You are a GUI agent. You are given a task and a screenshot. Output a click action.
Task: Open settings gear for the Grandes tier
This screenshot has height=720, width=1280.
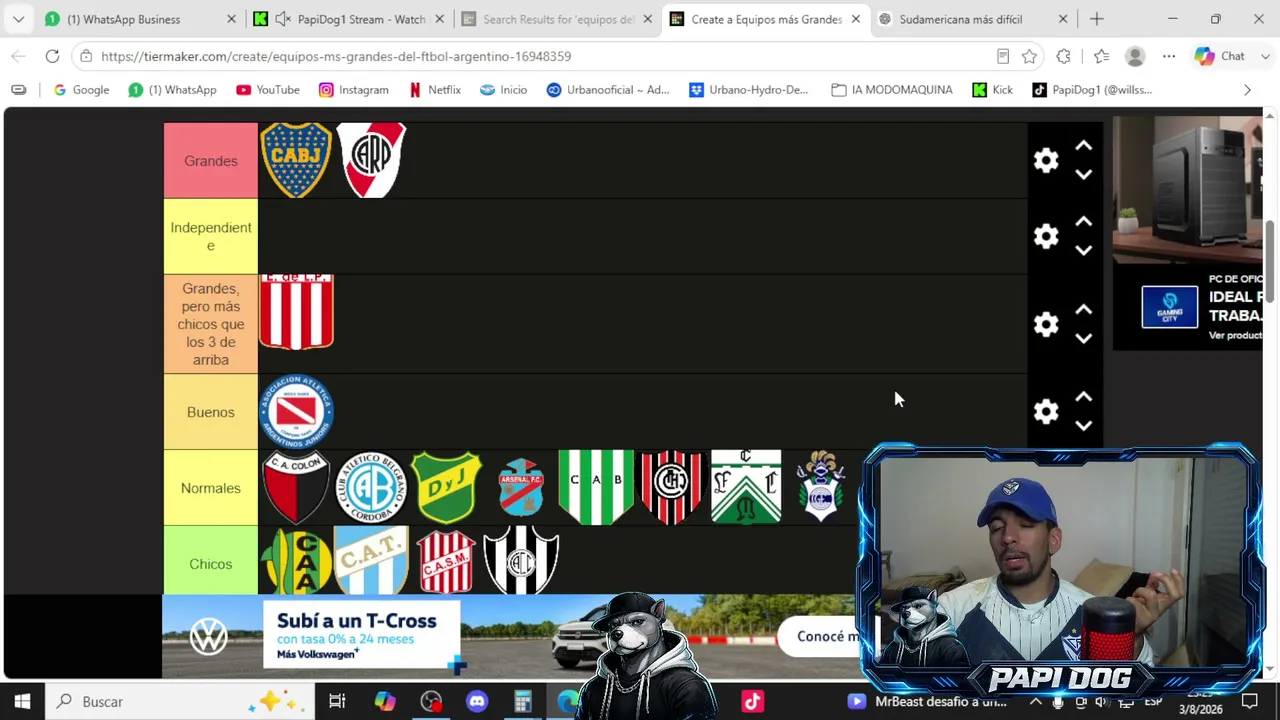[x=1046, y=160]
